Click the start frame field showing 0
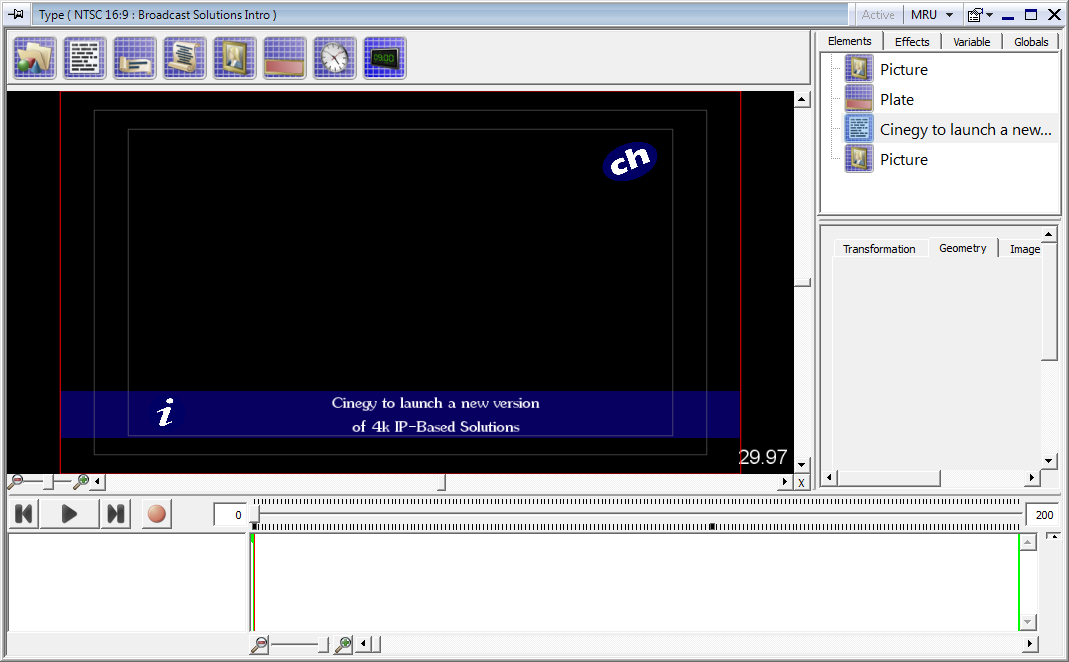 (230, 515)
